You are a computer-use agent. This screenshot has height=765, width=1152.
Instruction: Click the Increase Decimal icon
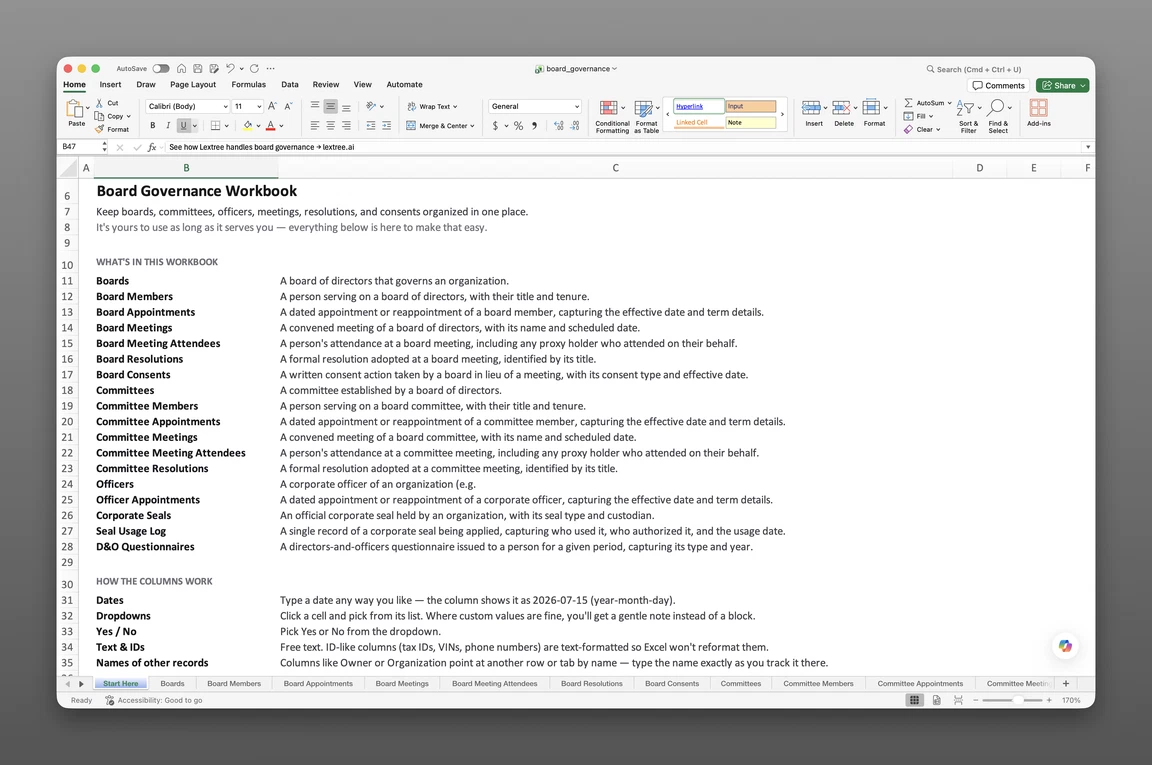pos(559,126)
